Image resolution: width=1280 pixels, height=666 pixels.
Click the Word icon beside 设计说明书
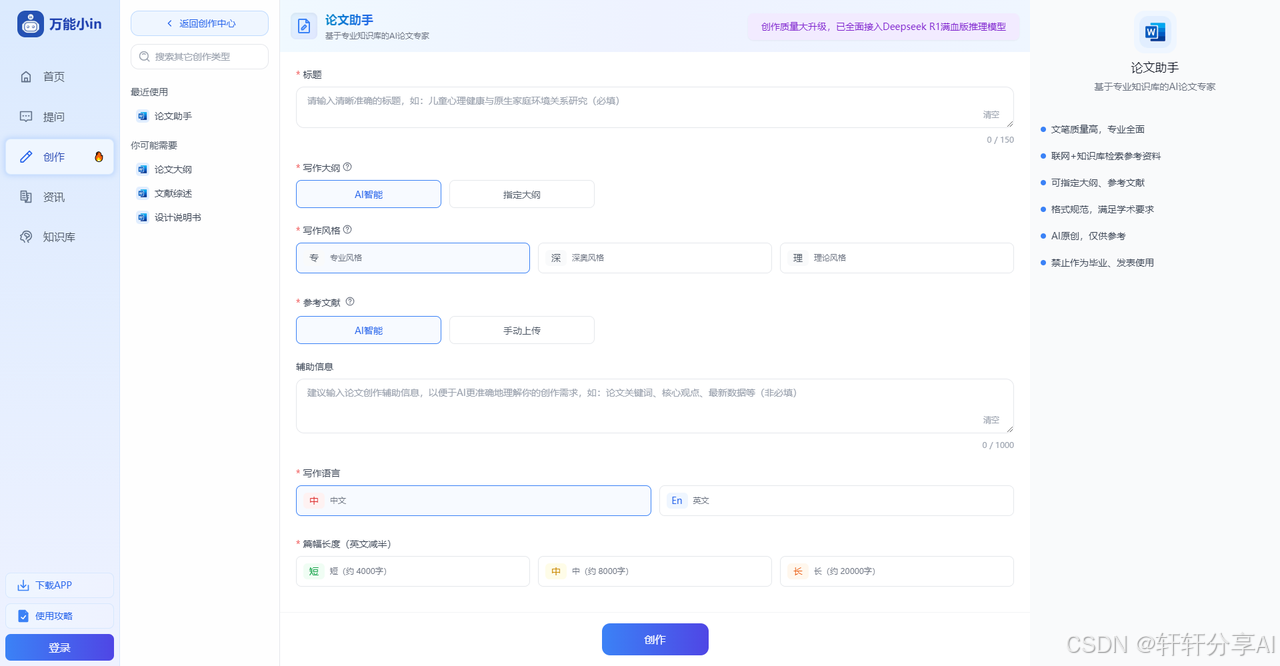click(142, 217)
